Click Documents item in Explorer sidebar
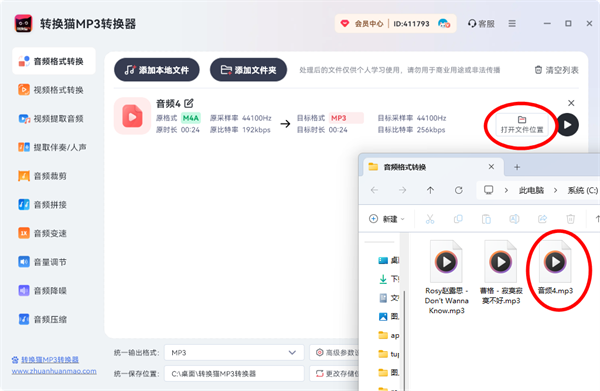 pyautogui.click(x=389, y=298)
